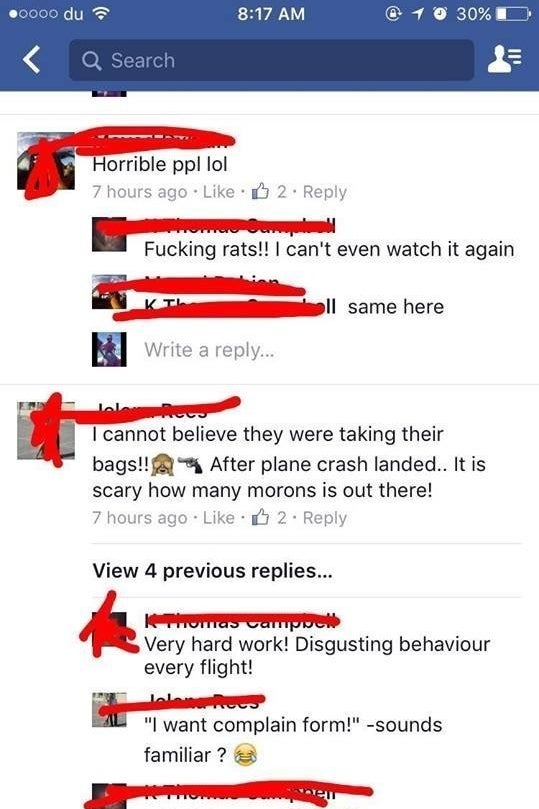Click the "Write a reply..." field
The height and width of the screenshot is (809, 539).
(x=209, y=350)
